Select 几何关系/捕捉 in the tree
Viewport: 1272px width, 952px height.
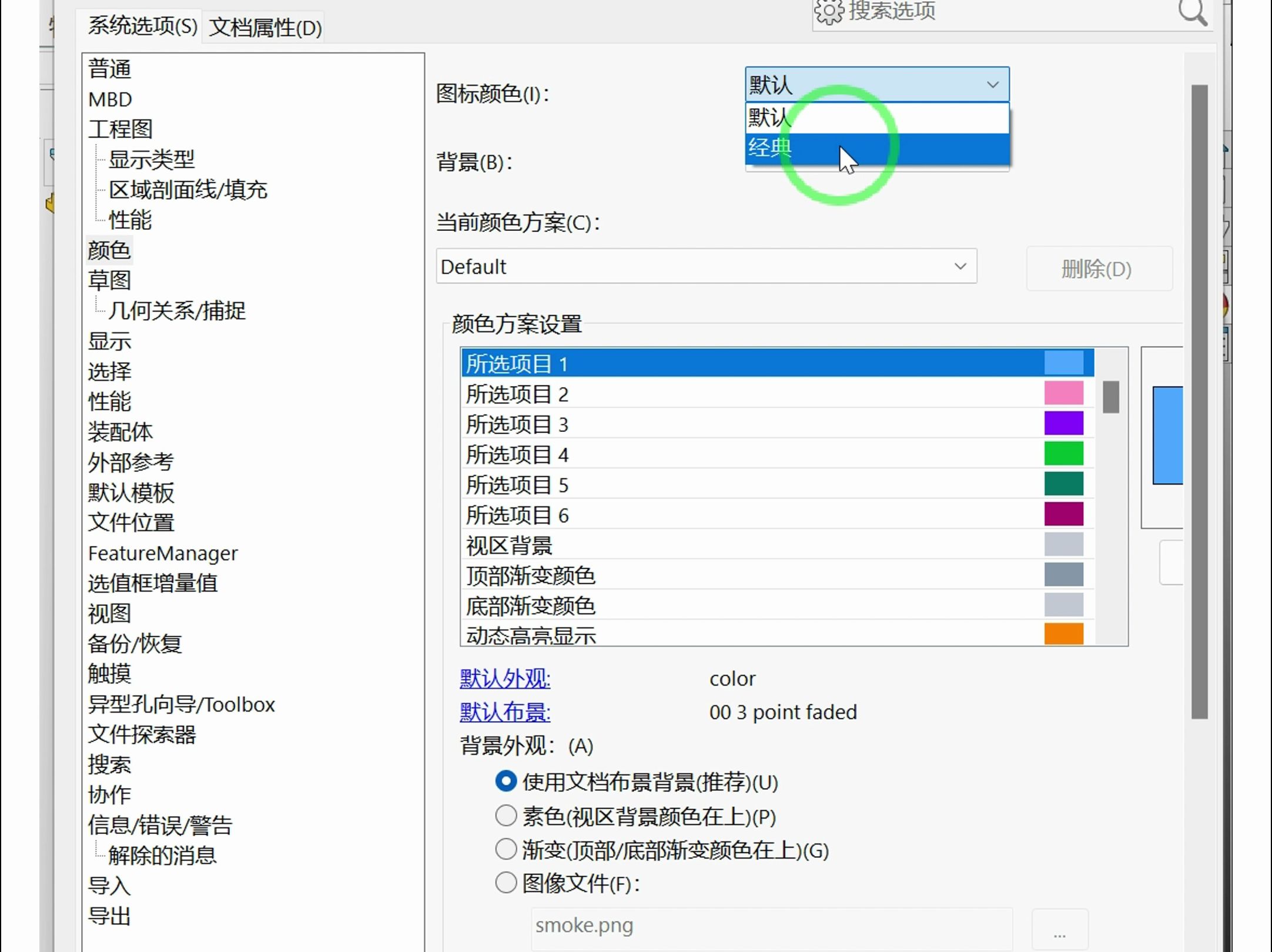[177, 310]
